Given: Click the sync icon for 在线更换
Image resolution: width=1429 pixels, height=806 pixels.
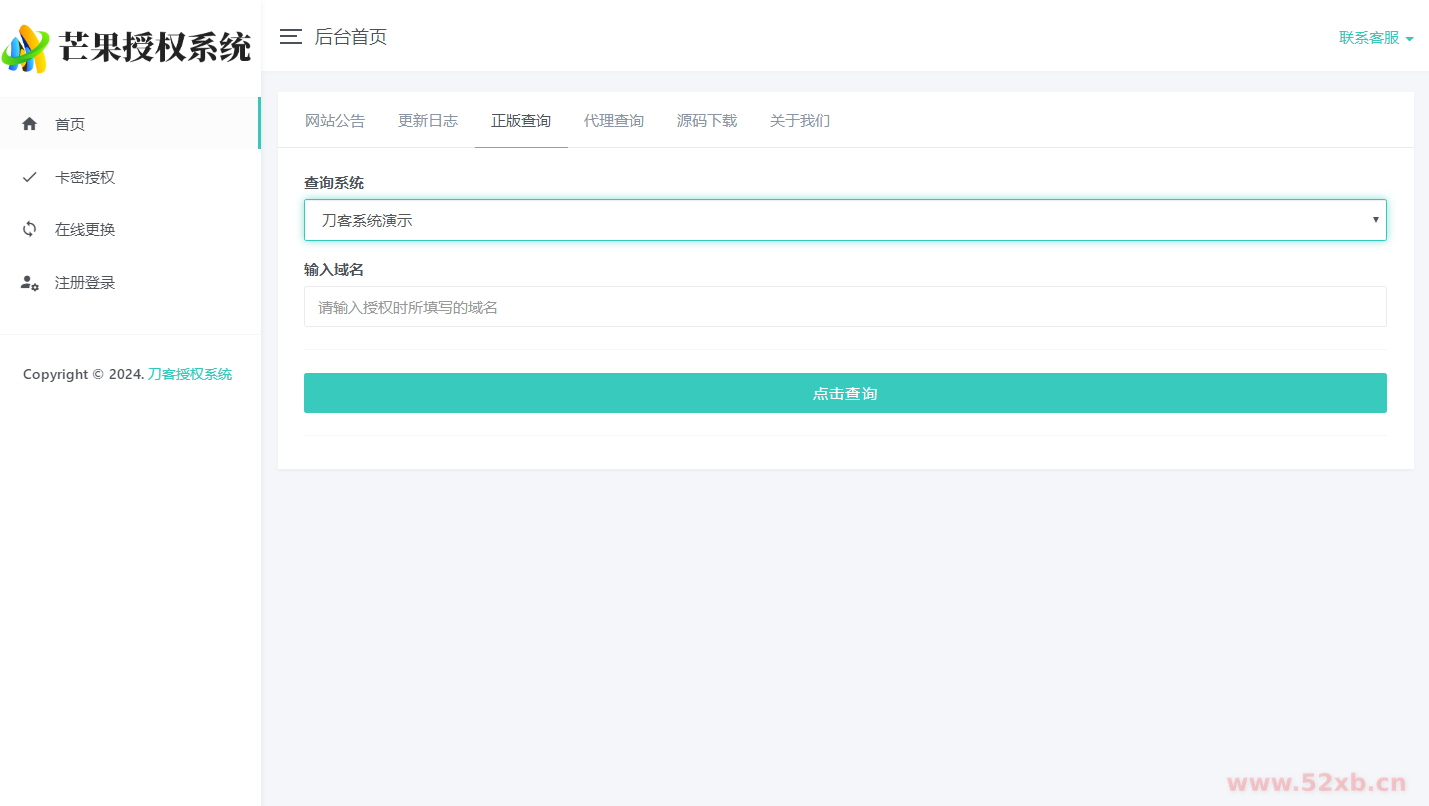Looking at the screenshot, I should pos(30,229).
